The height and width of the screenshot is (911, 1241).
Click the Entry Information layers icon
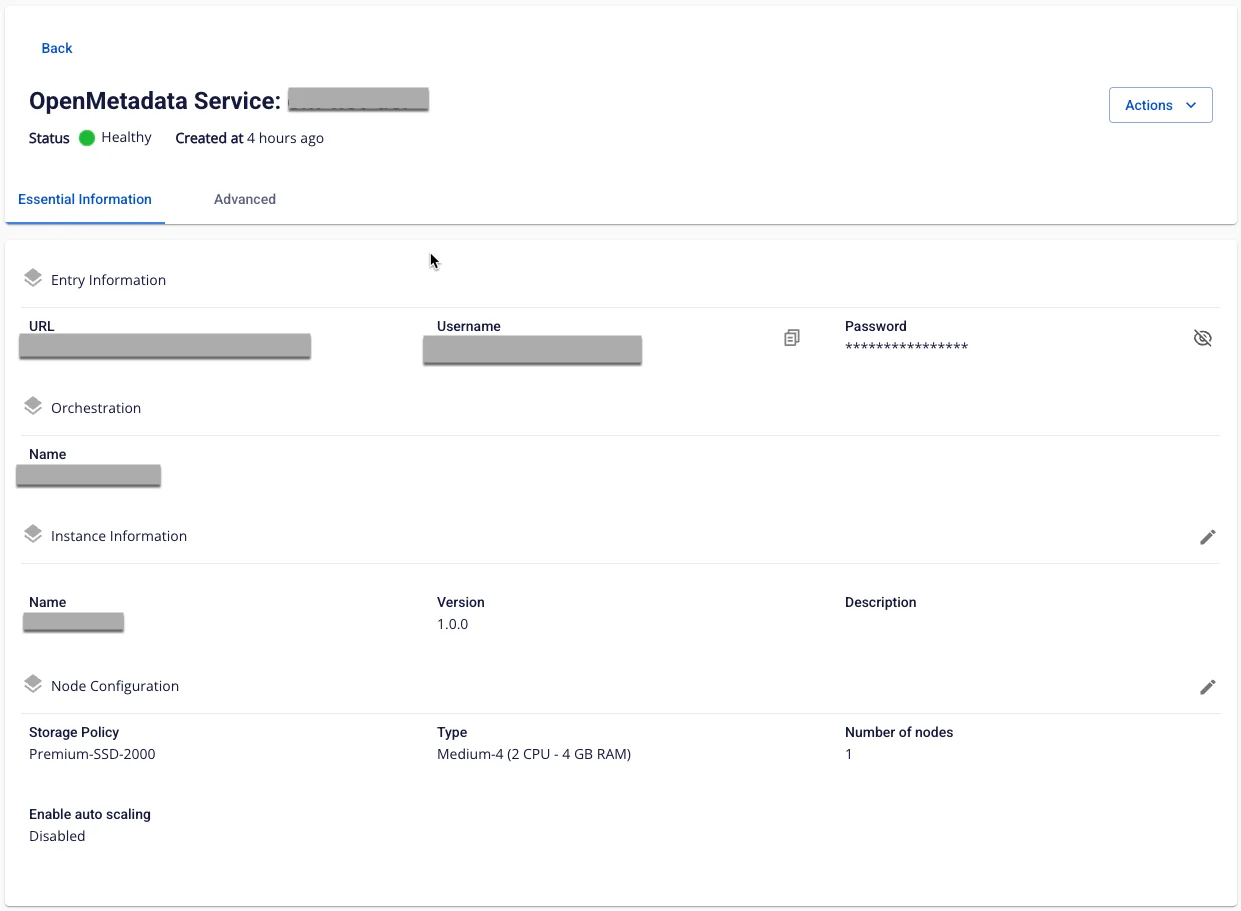click(33, 278)
